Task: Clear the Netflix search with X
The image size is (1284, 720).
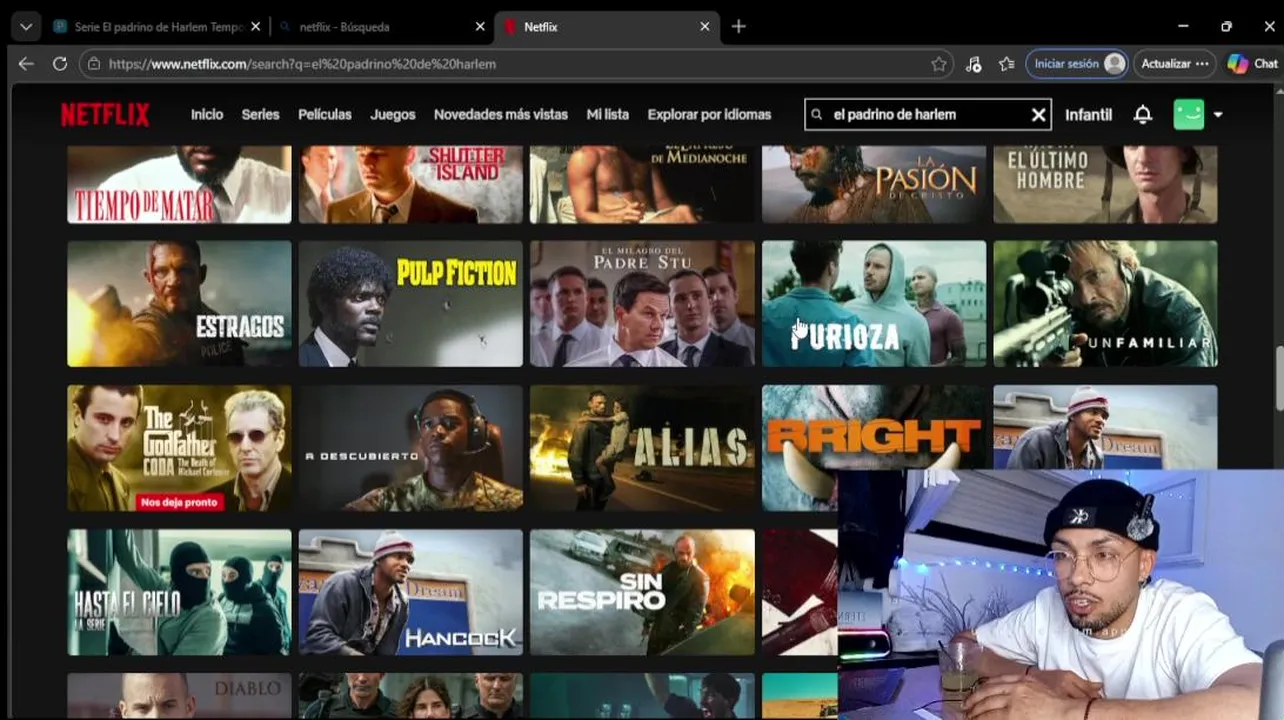Action: coord(1039,115)
